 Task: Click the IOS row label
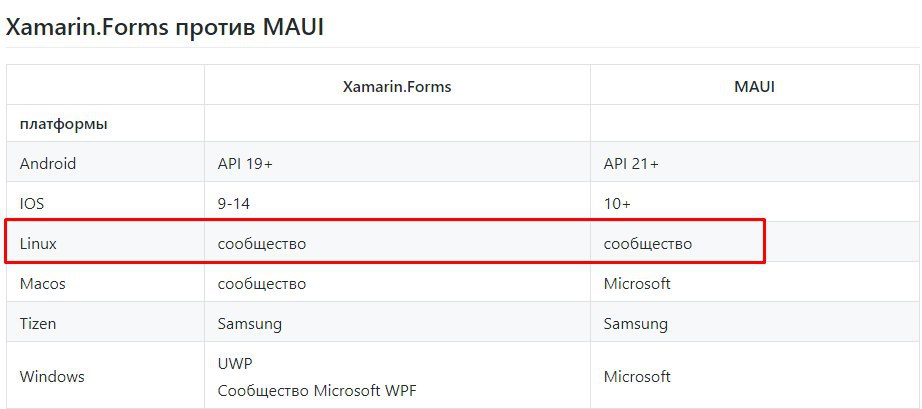click(x=32, y=204)
